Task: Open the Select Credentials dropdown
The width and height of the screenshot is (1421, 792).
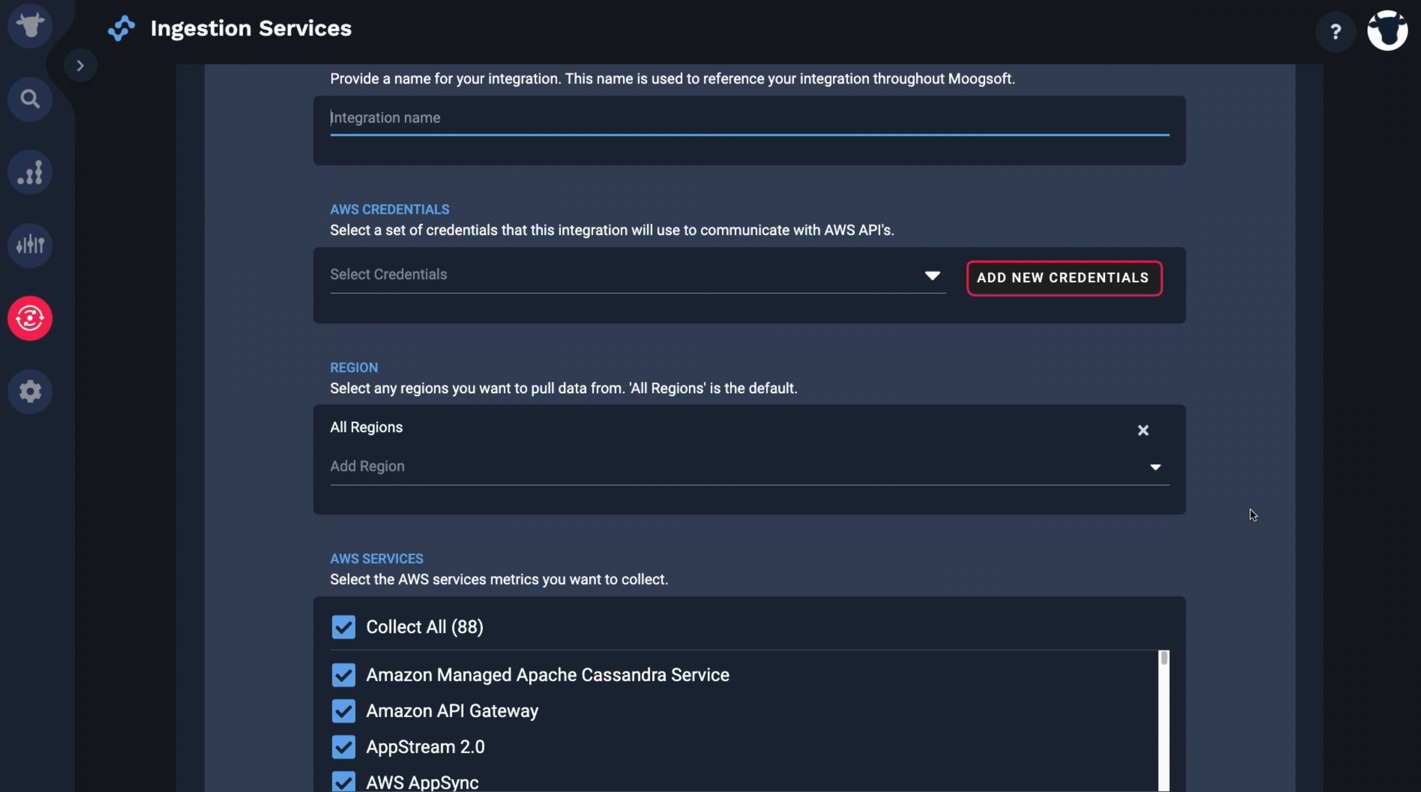Action: tap(637, 275)
